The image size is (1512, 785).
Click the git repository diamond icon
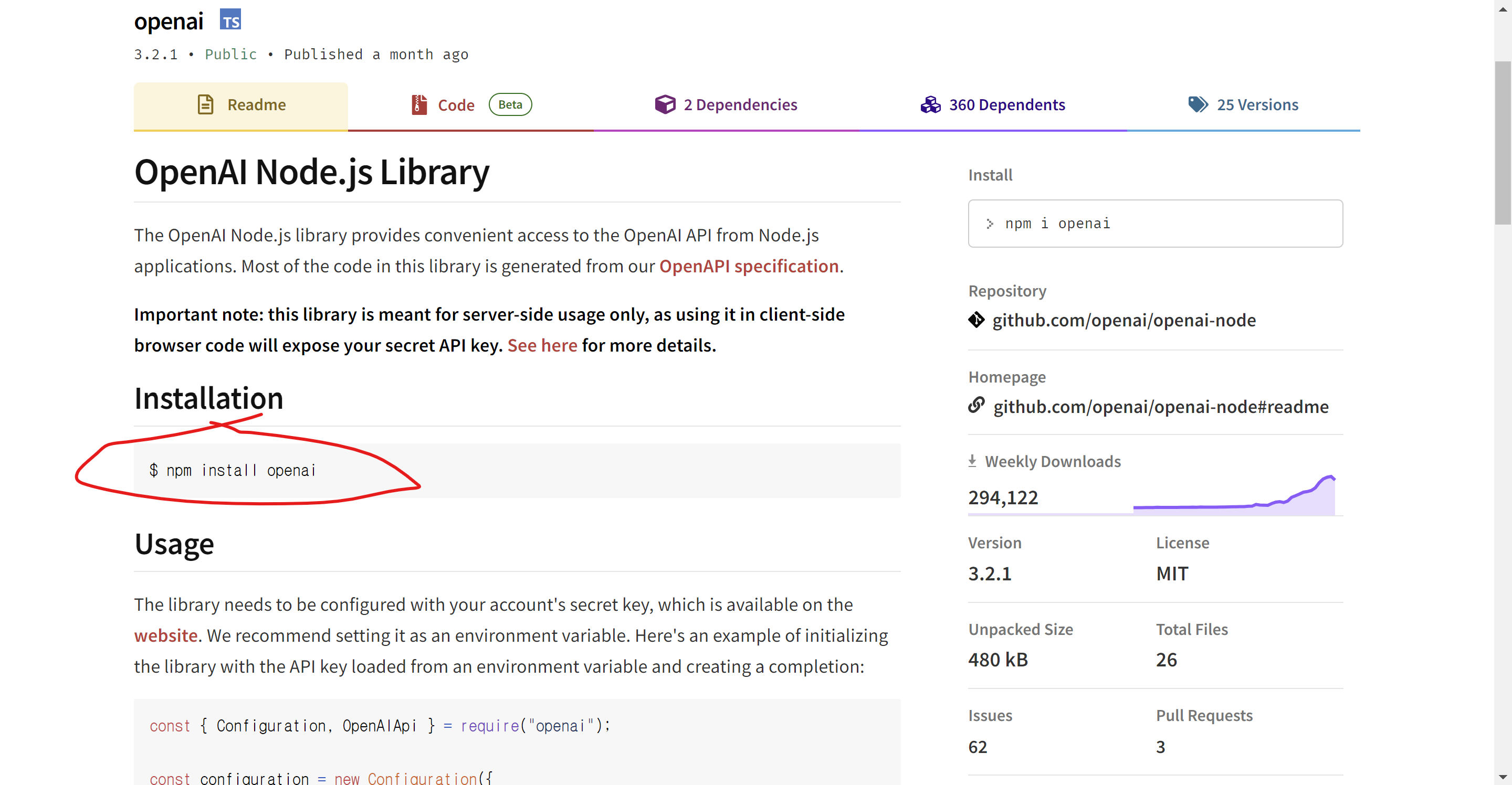(x=976, y=320)
